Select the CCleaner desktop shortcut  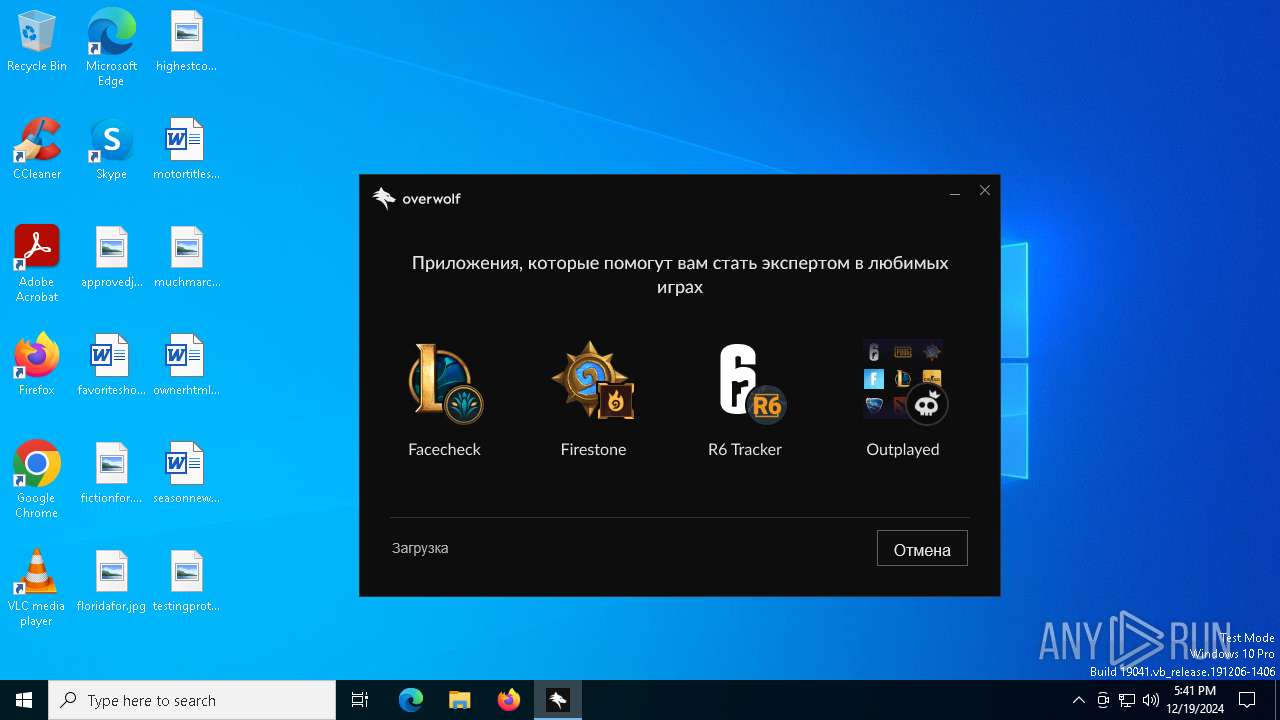(37, 149)
